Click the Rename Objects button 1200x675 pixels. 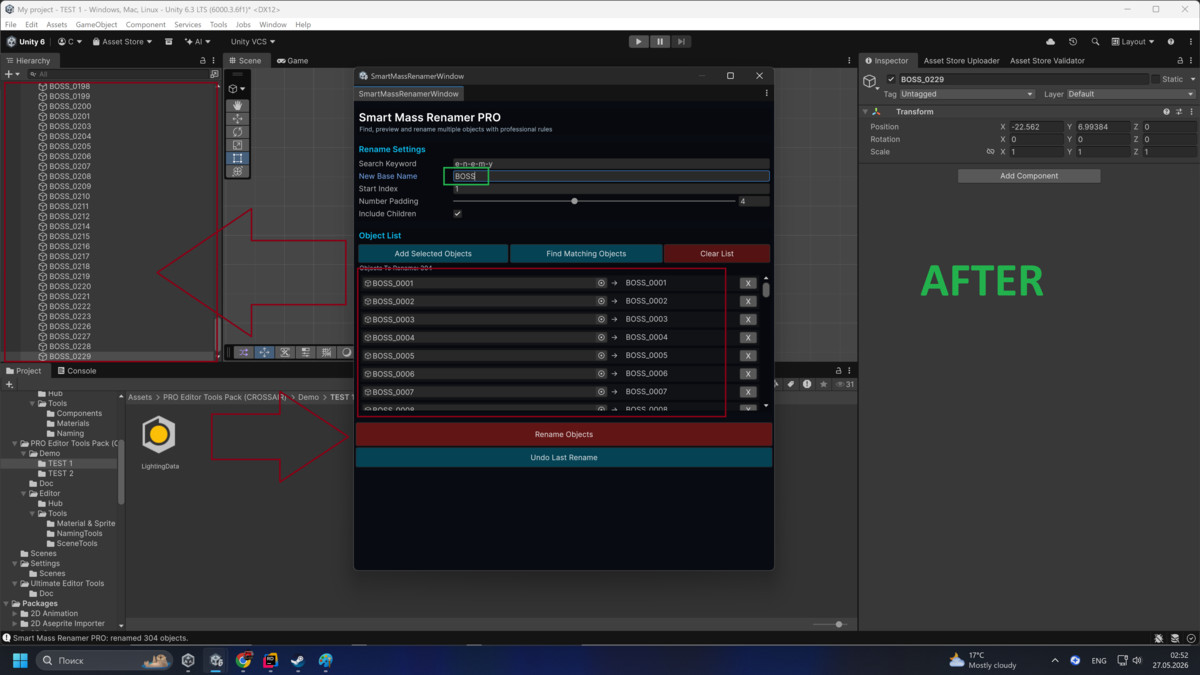[x=564, y=434]
